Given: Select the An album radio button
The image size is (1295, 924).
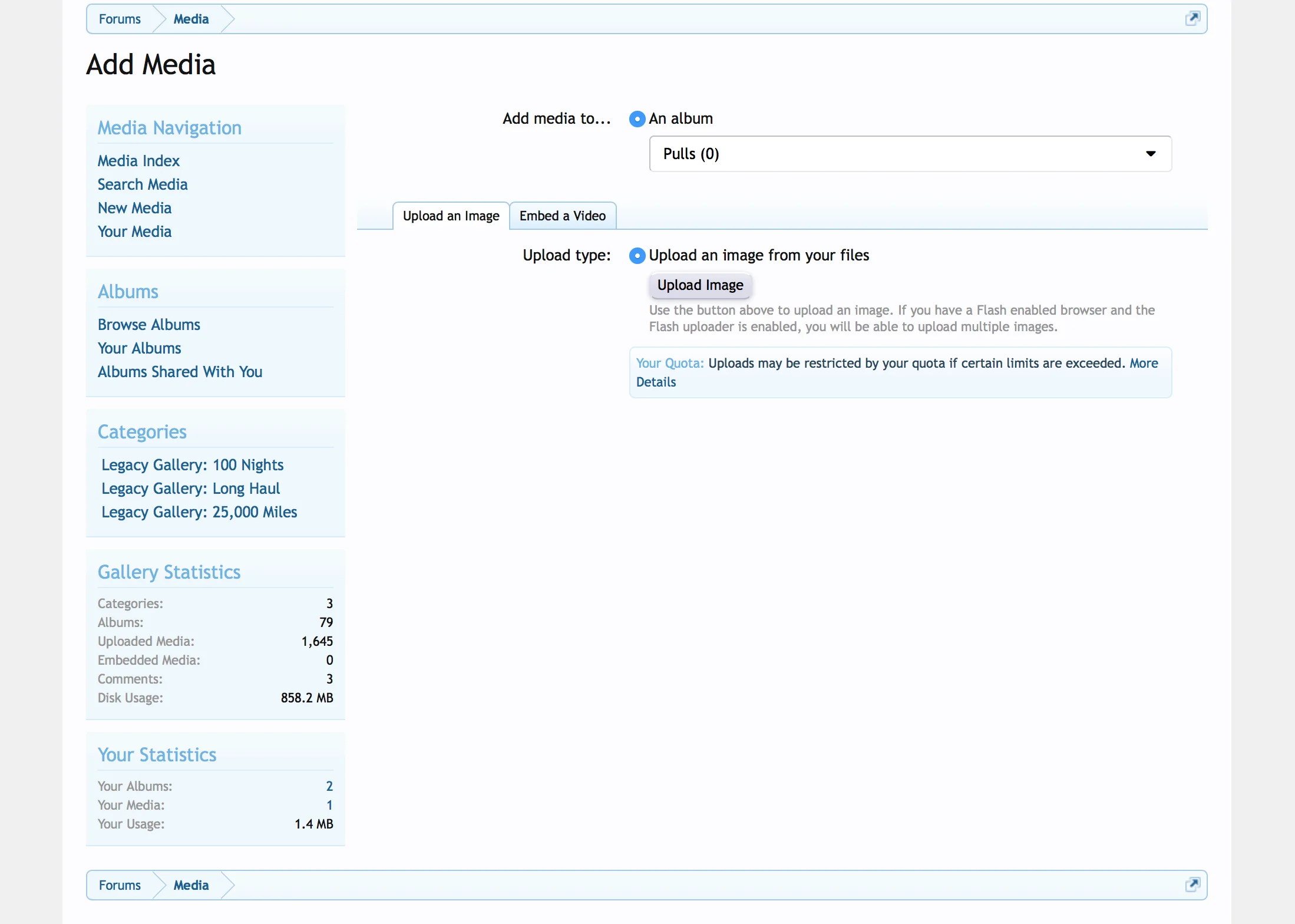Looking at the screenshot, I should coord(637,119).
